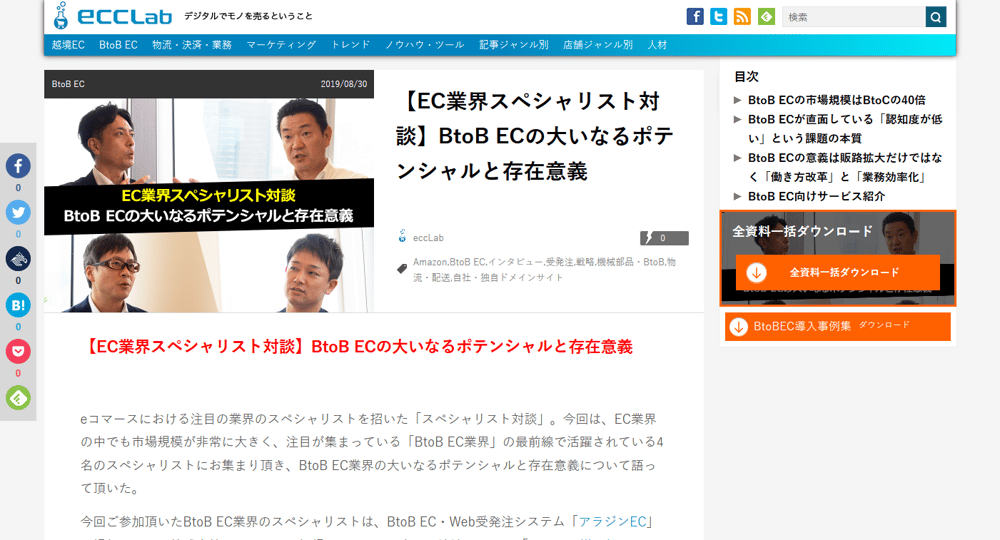Expand 'BtoB ECの市場規模' table of contents entry
The image size is (1000, 540).
[836, 99]
